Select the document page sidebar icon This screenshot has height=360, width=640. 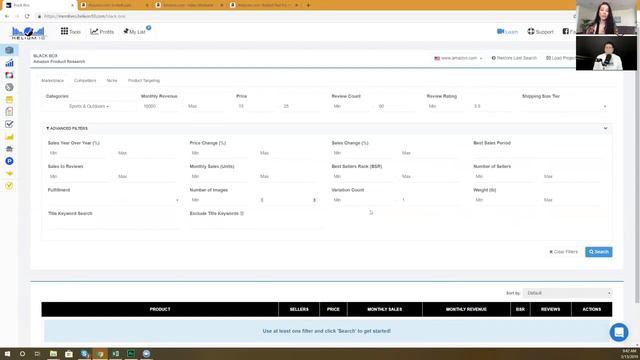tap(9, 111)
